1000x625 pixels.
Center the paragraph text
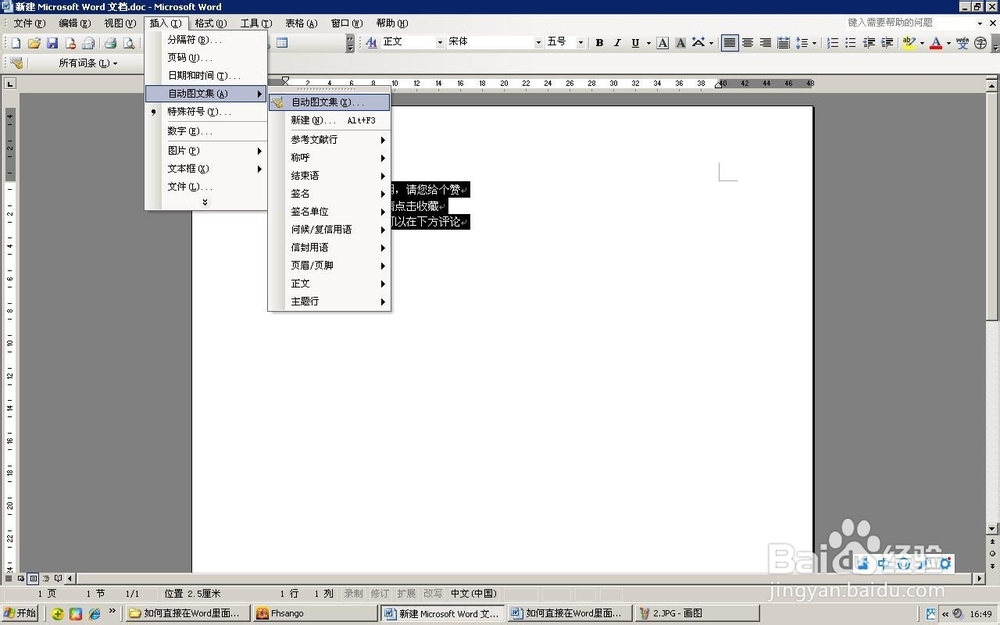(747, 43)
